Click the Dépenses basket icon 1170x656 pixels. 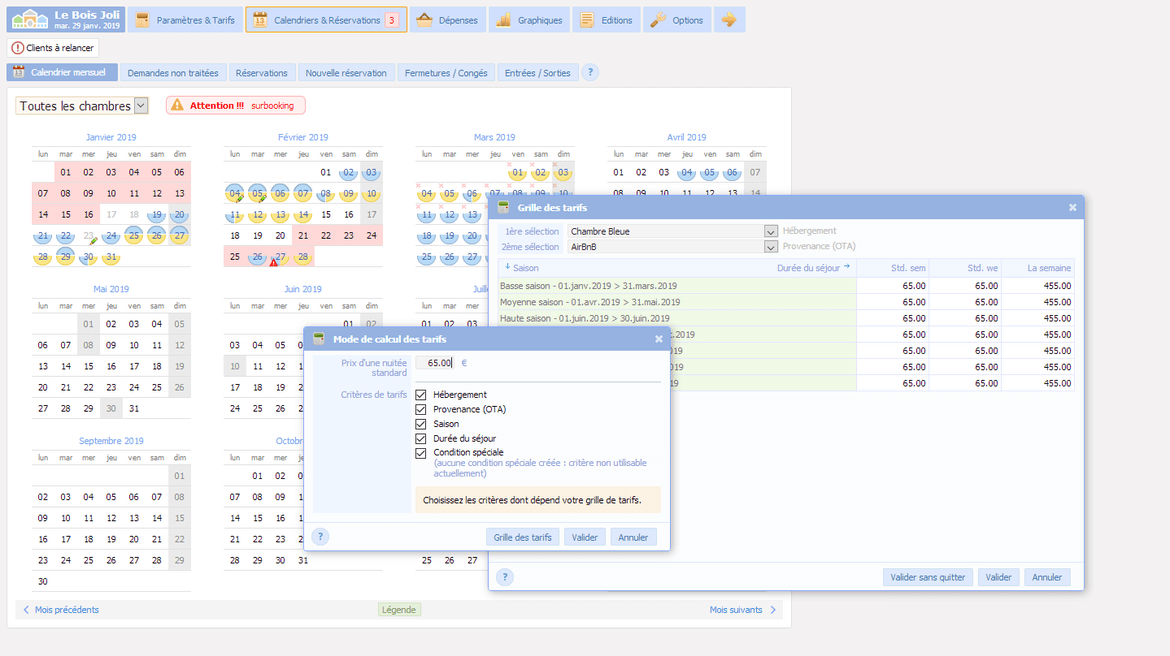(x=424, y=20)
